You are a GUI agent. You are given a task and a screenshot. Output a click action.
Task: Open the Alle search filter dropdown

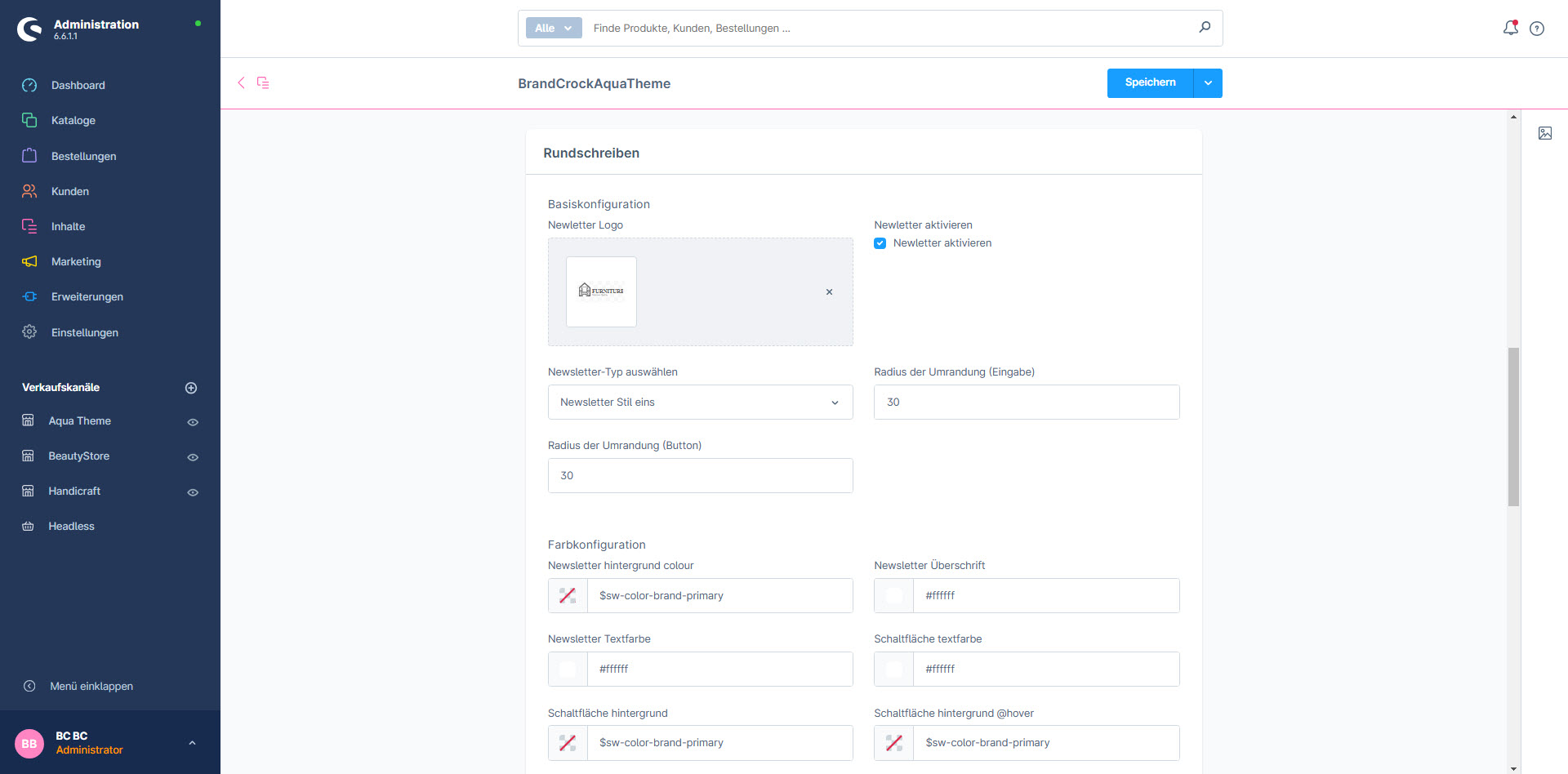click(553, 28)
